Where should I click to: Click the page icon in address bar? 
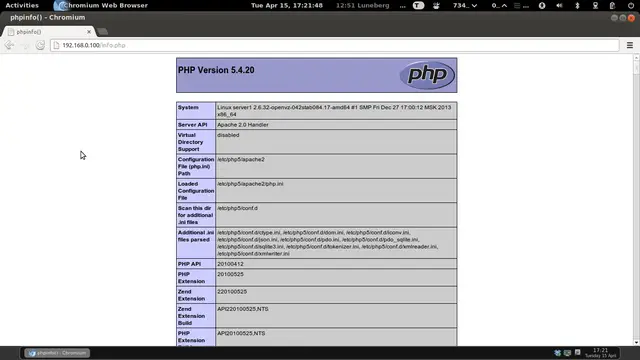(x=56, y=45)
